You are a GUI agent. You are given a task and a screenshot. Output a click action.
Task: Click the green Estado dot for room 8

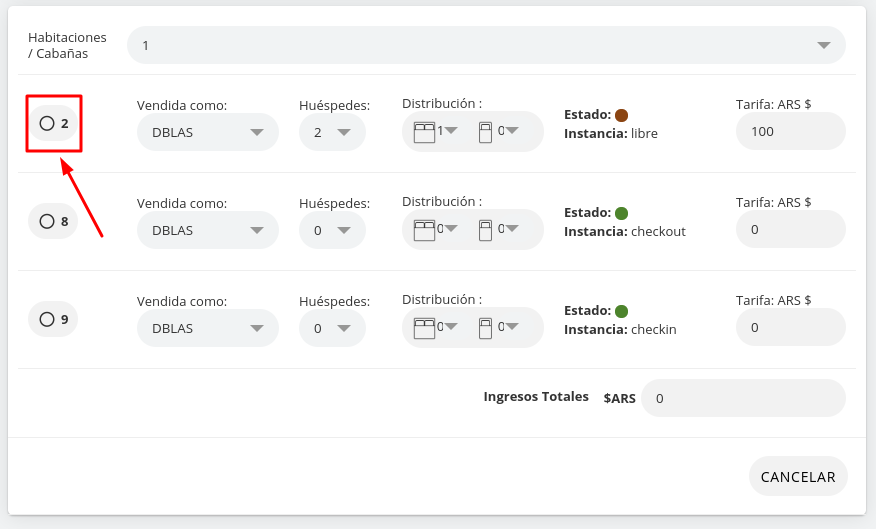621,213
